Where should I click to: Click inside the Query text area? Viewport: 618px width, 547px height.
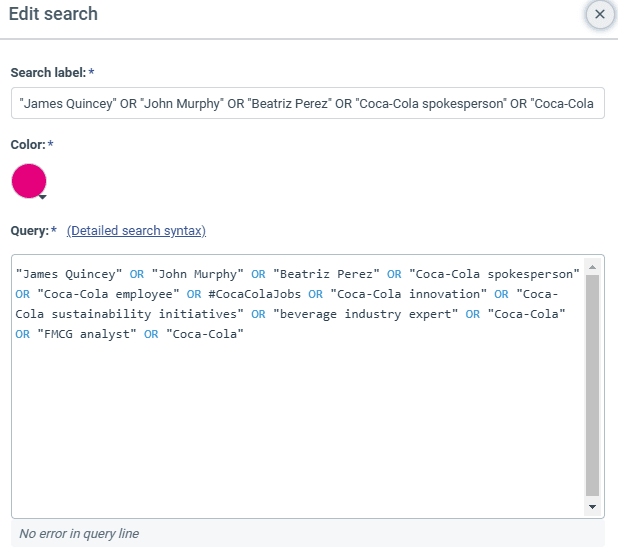coord(298,386)
